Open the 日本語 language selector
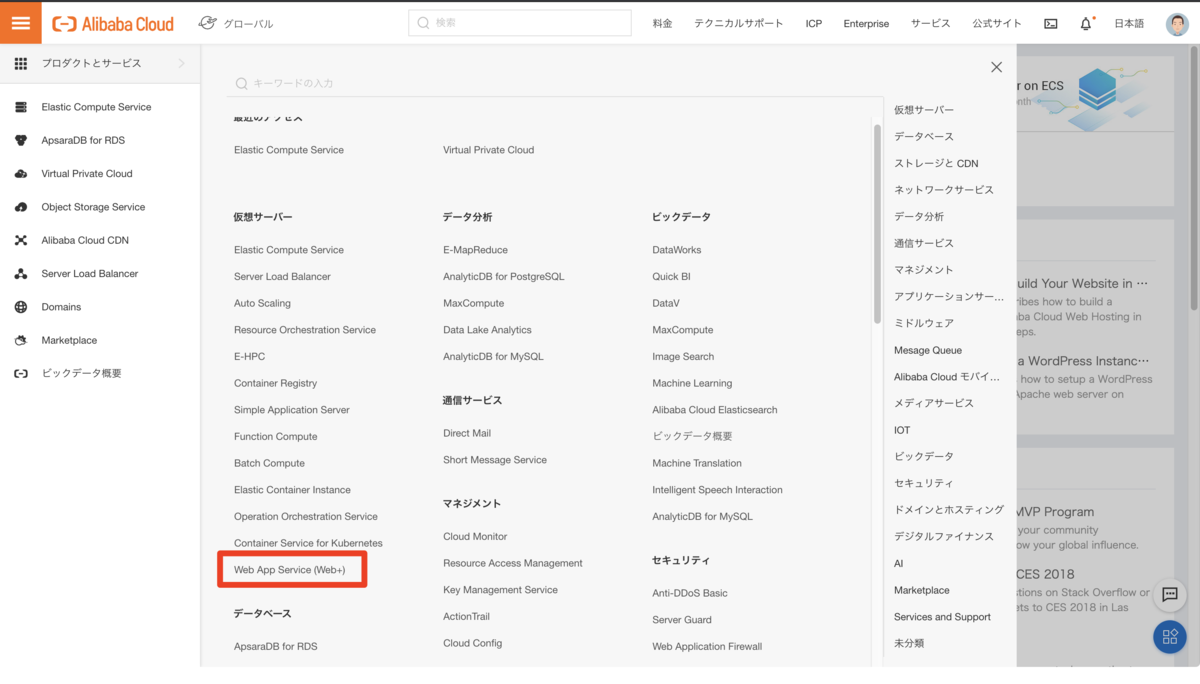The width and height of the screenshot is (1200, 684). tap(1129, 23)
